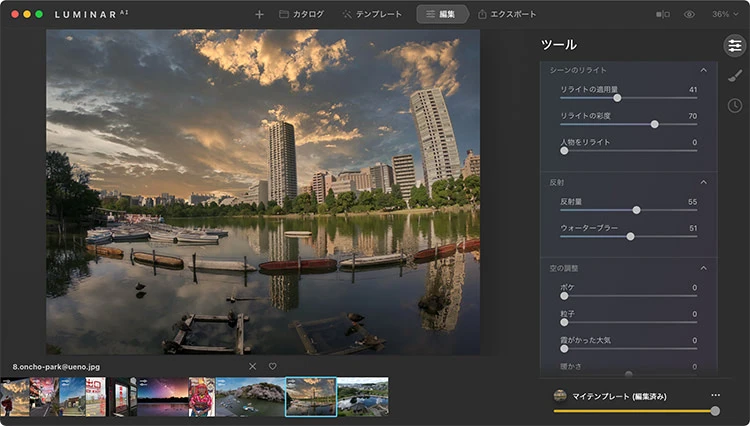Open the three-dot menu beside マイテンプレート
Screen dimensions: 750x426
click(x=715, y=396)
